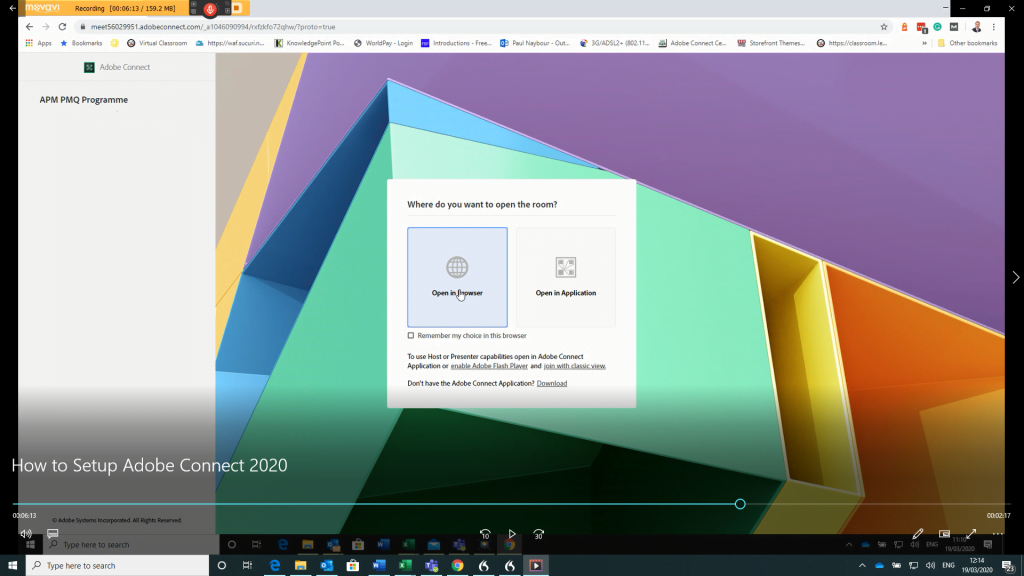Click the next chevron on the right edge
This screenshot has width=1024, height=576.
[x=1015, y=277]
